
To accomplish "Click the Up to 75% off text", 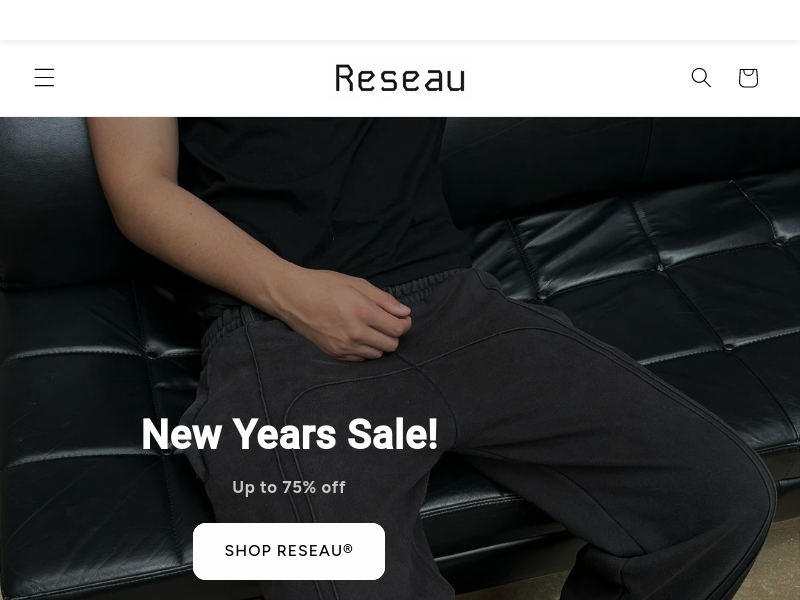I will (289, 487).
